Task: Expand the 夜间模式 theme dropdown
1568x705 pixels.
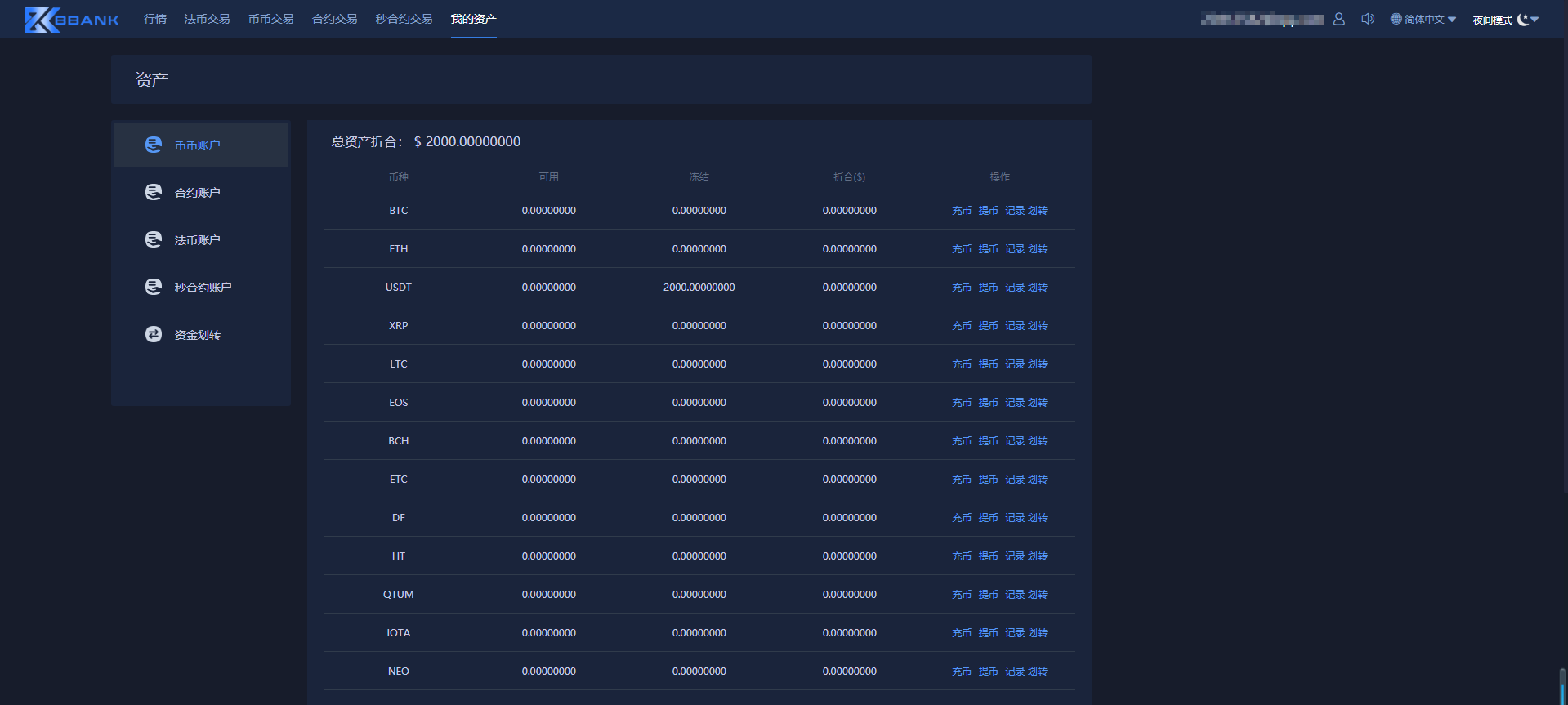Action: [x=1506, y=20]
